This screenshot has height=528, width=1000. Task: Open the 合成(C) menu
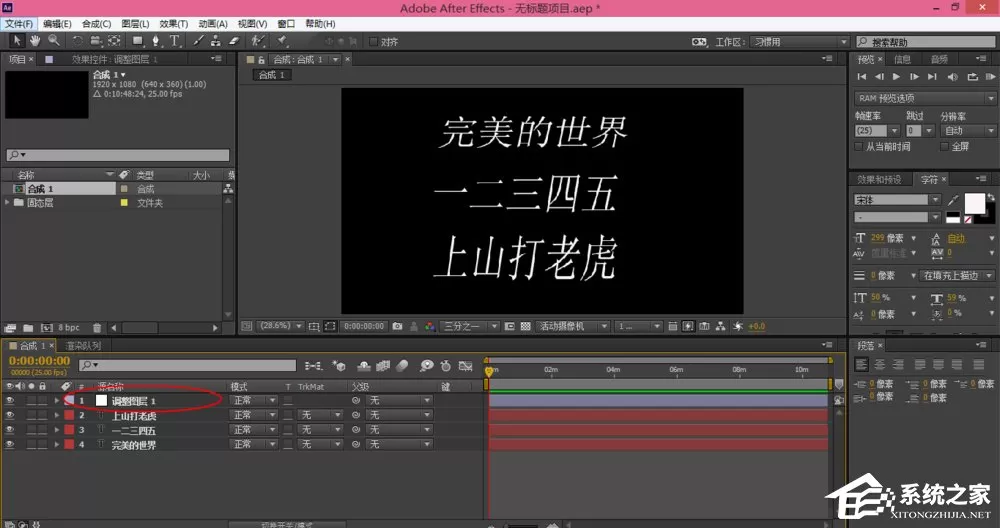point(96,24)
